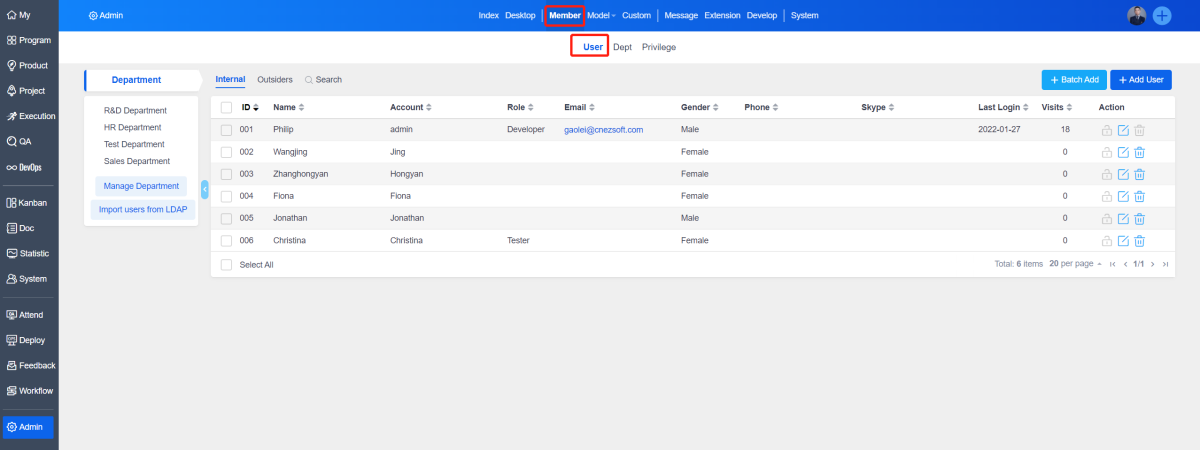Click the Add User button
This screenshot has width=1200, height=450.
point(1140,79)
